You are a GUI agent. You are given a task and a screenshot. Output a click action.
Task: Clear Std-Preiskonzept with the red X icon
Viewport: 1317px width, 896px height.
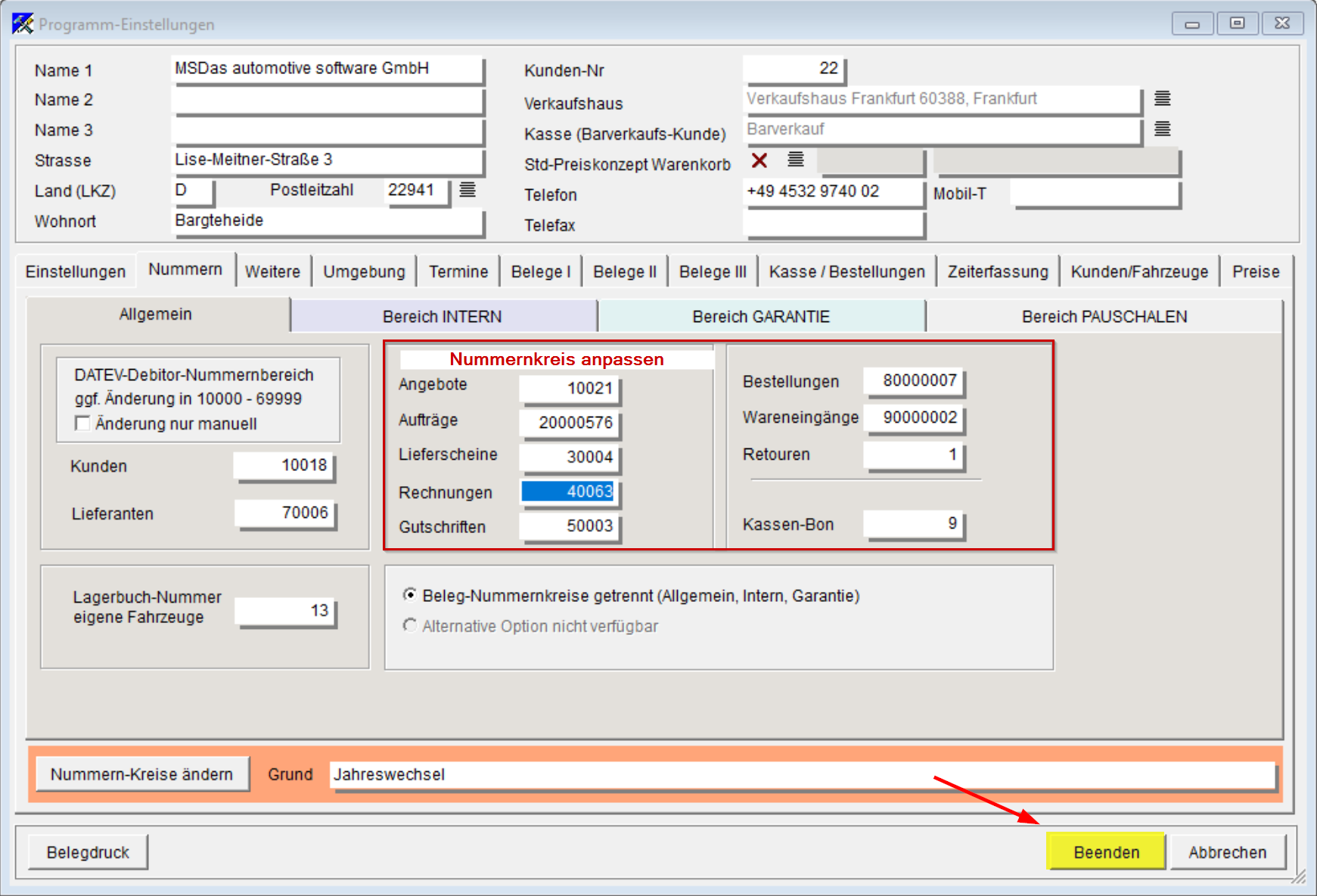coord(759,160)
